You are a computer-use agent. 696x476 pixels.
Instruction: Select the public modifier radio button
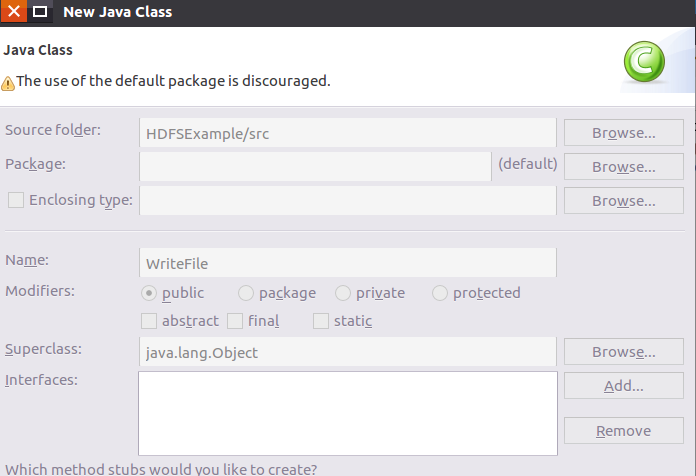tap(149, 293)
